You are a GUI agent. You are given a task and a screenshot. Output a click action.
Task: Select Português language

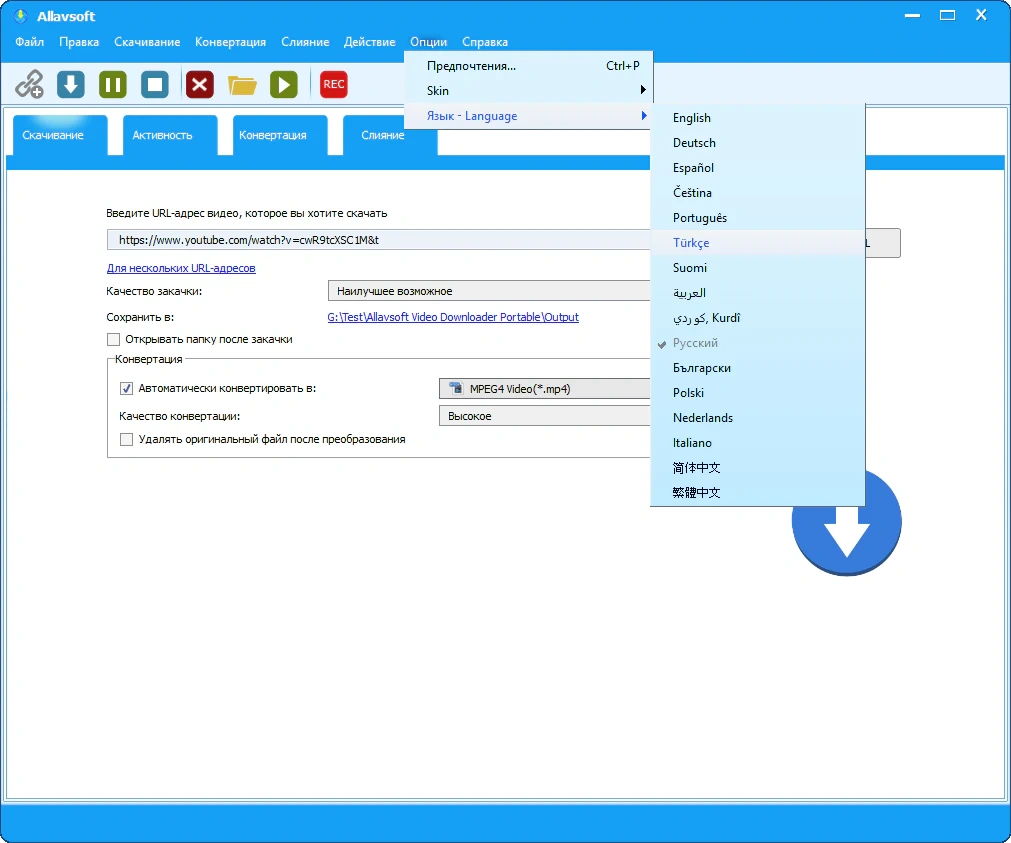(x=758, y=218)
